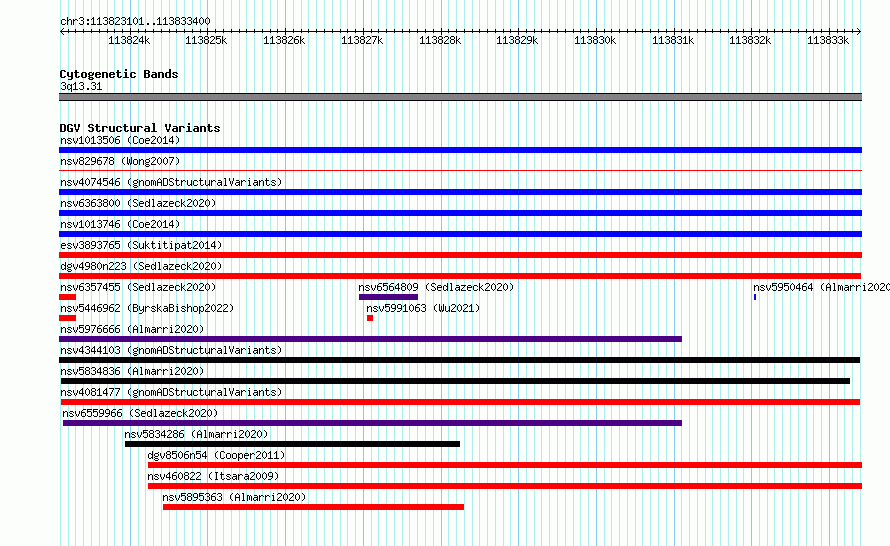Select the 113827k ruler position
890x546 pixels.
coord(362,40)
